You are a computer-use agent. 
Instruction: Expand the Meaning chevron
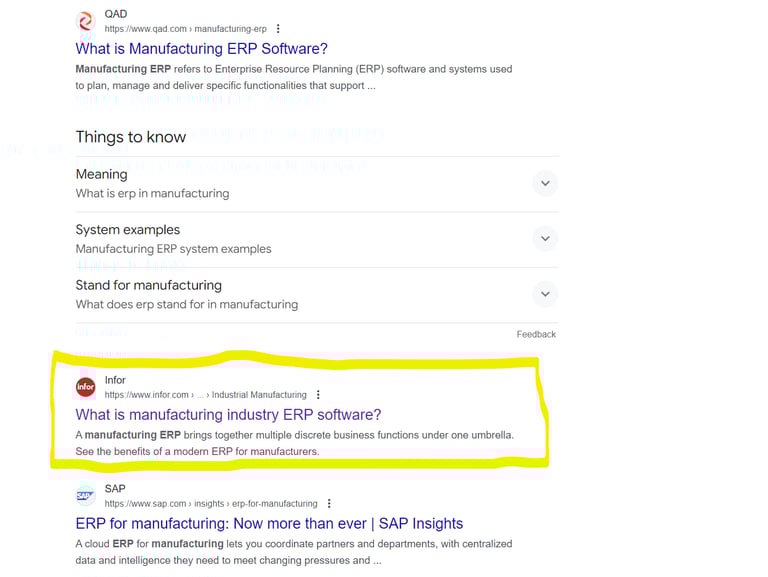(544, 183)
